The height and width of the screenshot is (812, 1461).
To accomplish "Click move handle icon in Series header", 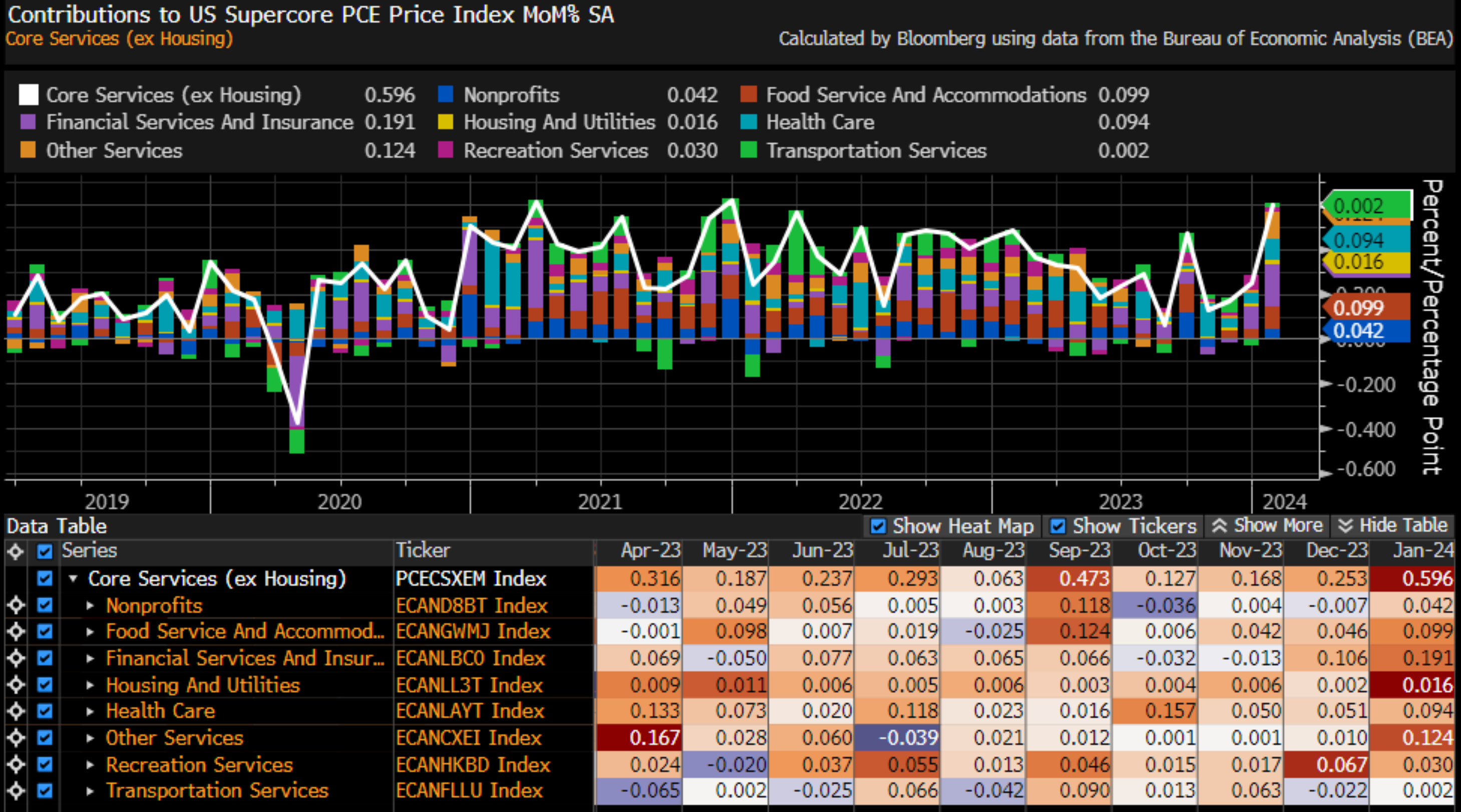I will coord(16,551).
